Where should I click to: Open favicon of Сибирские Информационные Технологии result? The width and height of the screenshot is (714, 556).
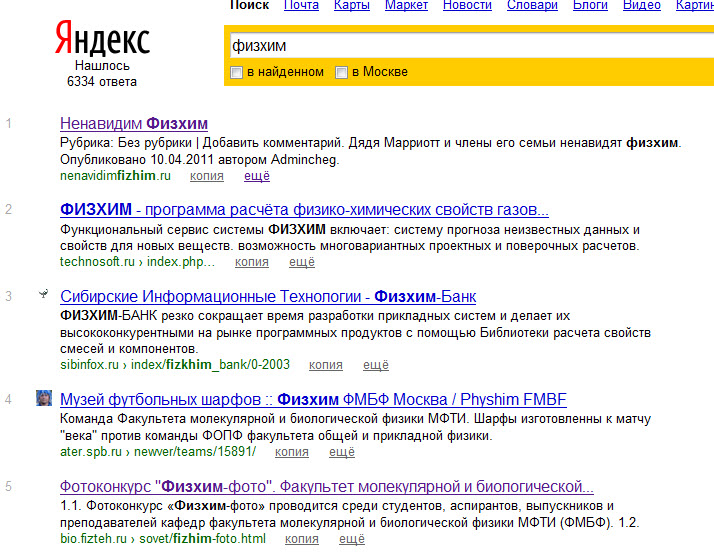click(x=44, y=294)
